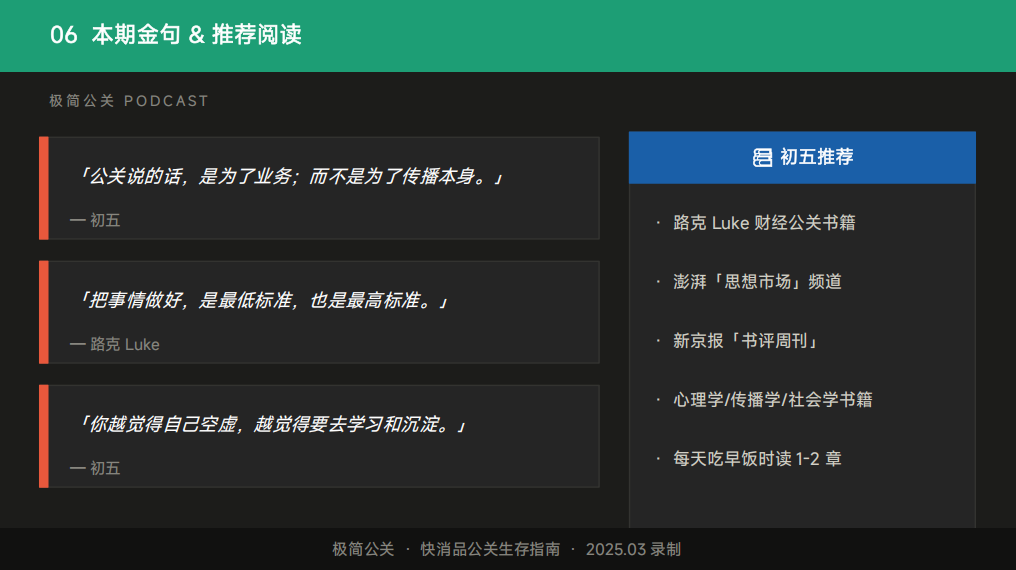Click the 初五 attribution under the 业务 quote
This screenshot has height=570, width=1016.
click(96, 220)
